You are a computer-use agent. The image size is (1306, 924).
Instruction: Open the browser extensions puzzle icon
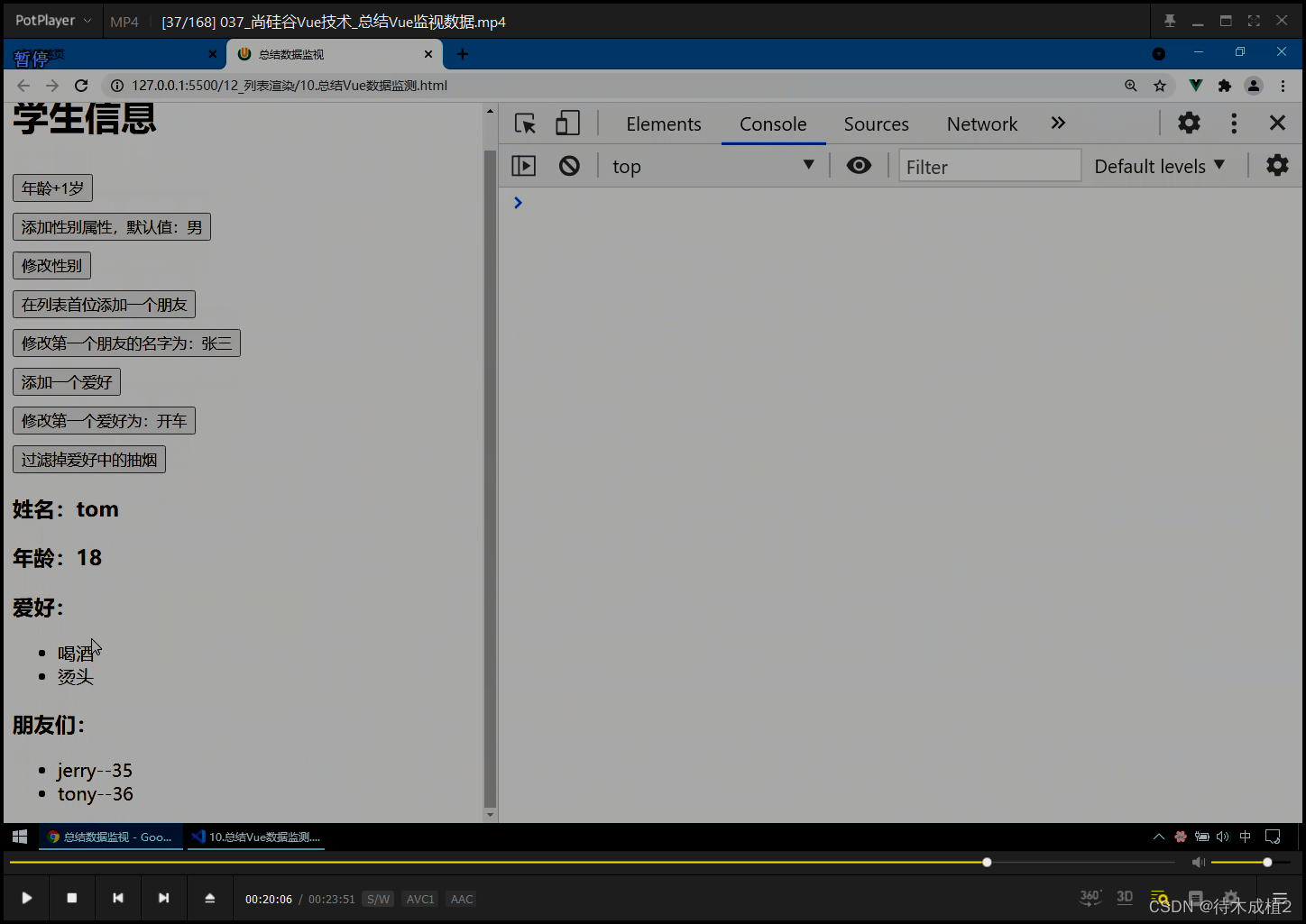[x=1224, y=86]
